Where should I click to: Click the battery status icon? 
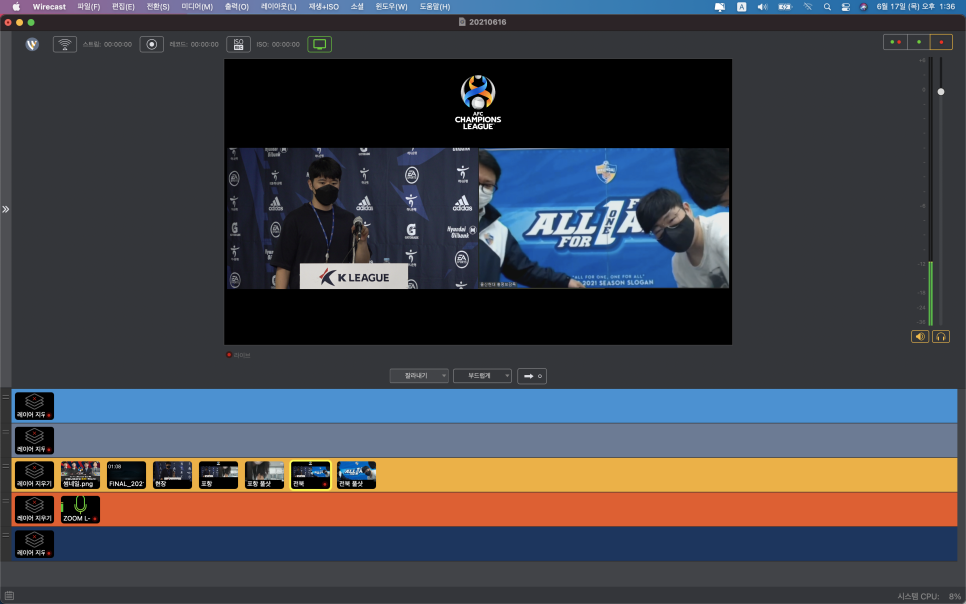(785, 7)
